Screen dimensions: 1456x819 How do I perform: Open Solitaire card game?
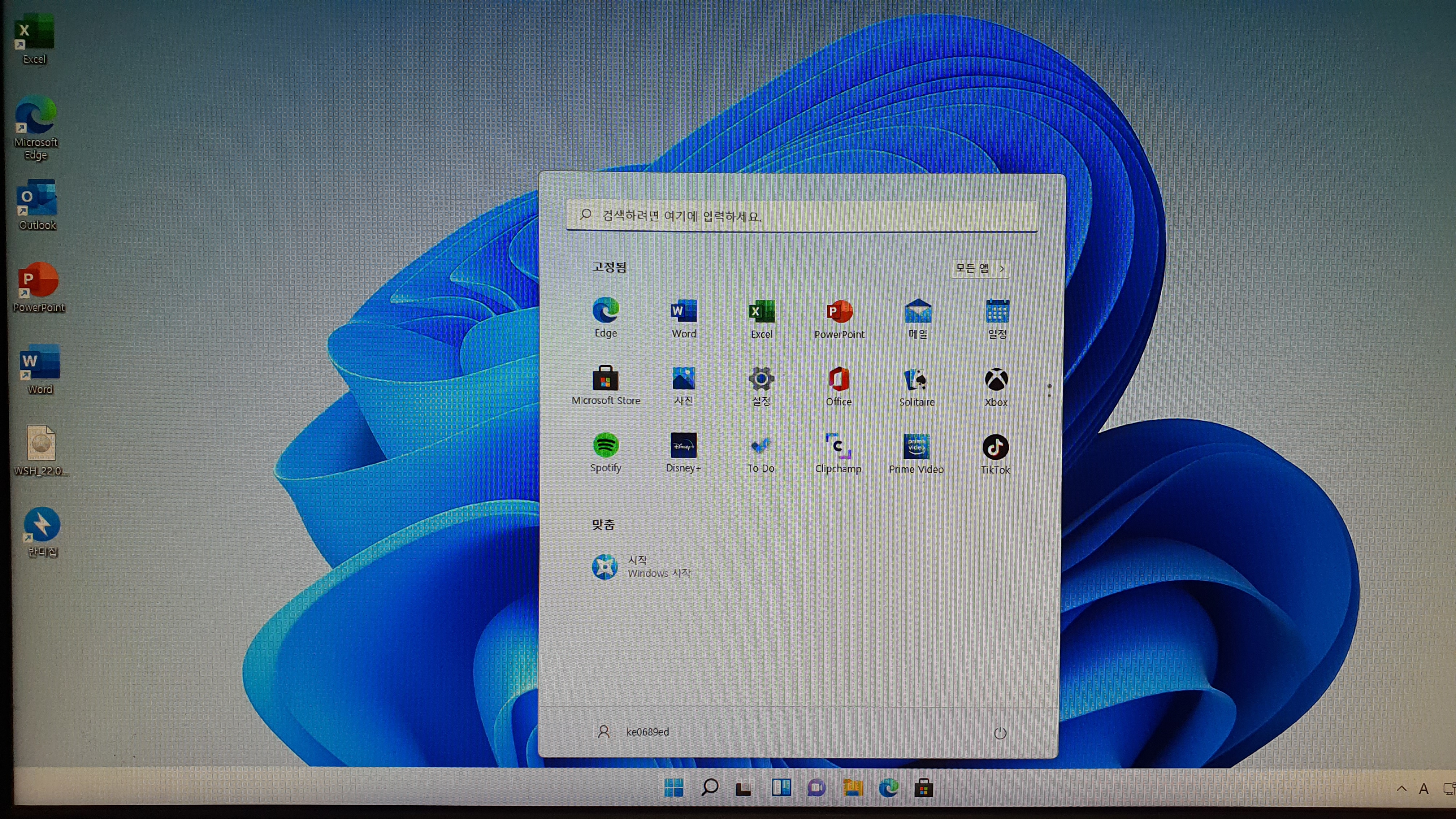[x=917, y=387]
